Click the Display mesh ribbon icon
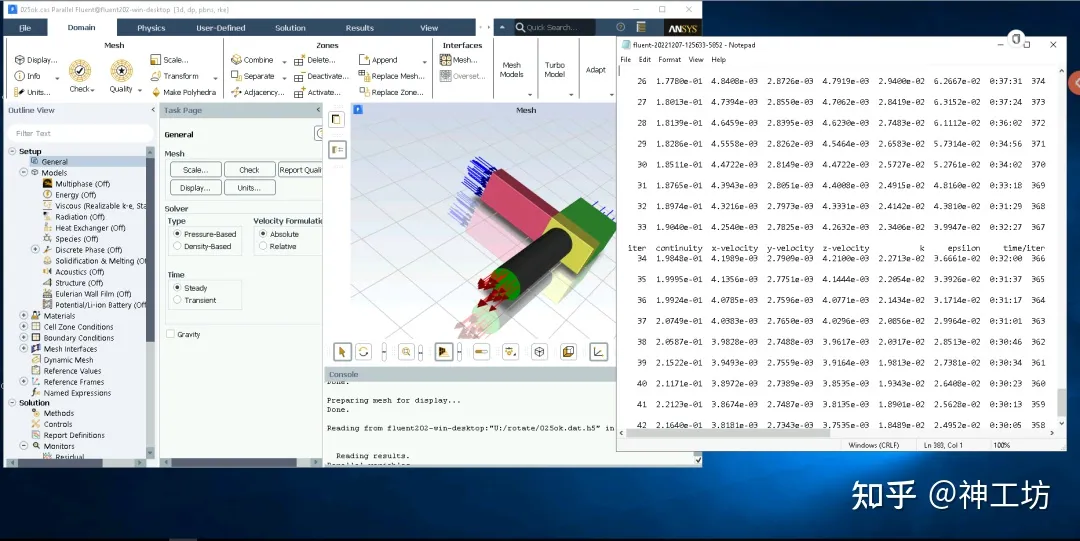Viewport: 1080px width, 541px height. (19, 60)
